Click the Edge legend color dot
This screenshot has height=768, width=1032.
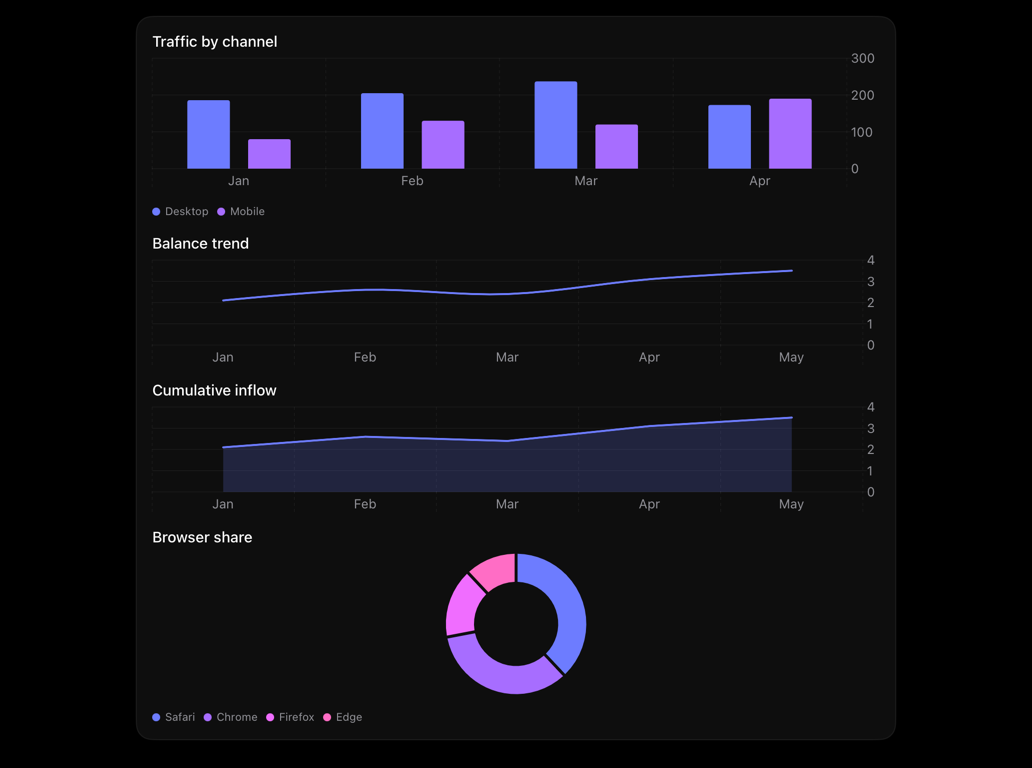pos(327,717)
